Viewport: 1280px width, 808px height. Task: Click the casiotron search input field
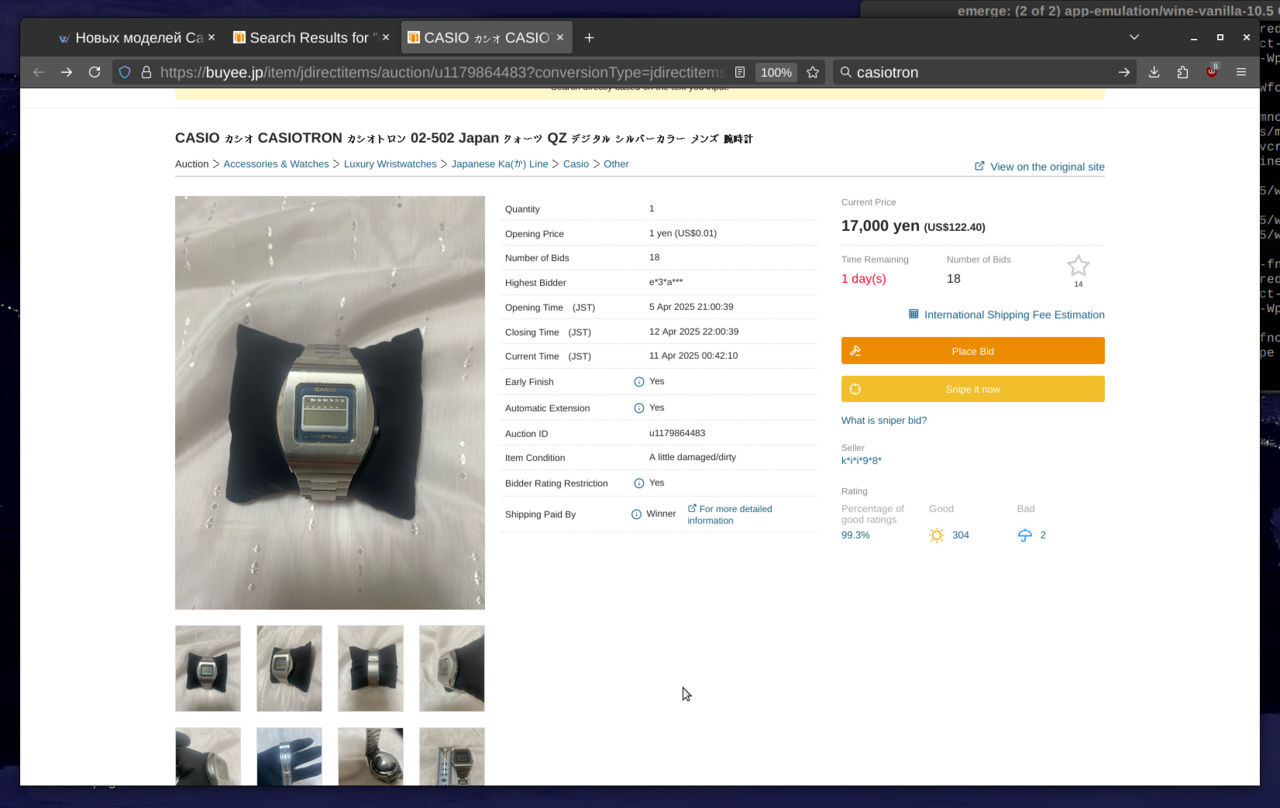980,72
